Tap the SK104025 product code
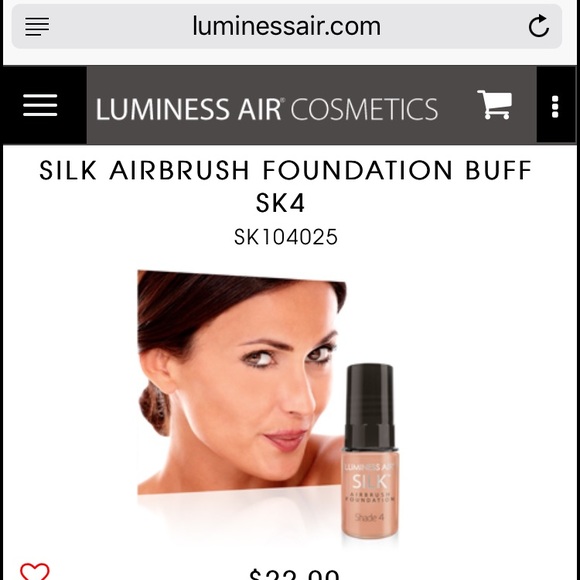This screenshot has width=580, height=580. click(x=286, y=237)
